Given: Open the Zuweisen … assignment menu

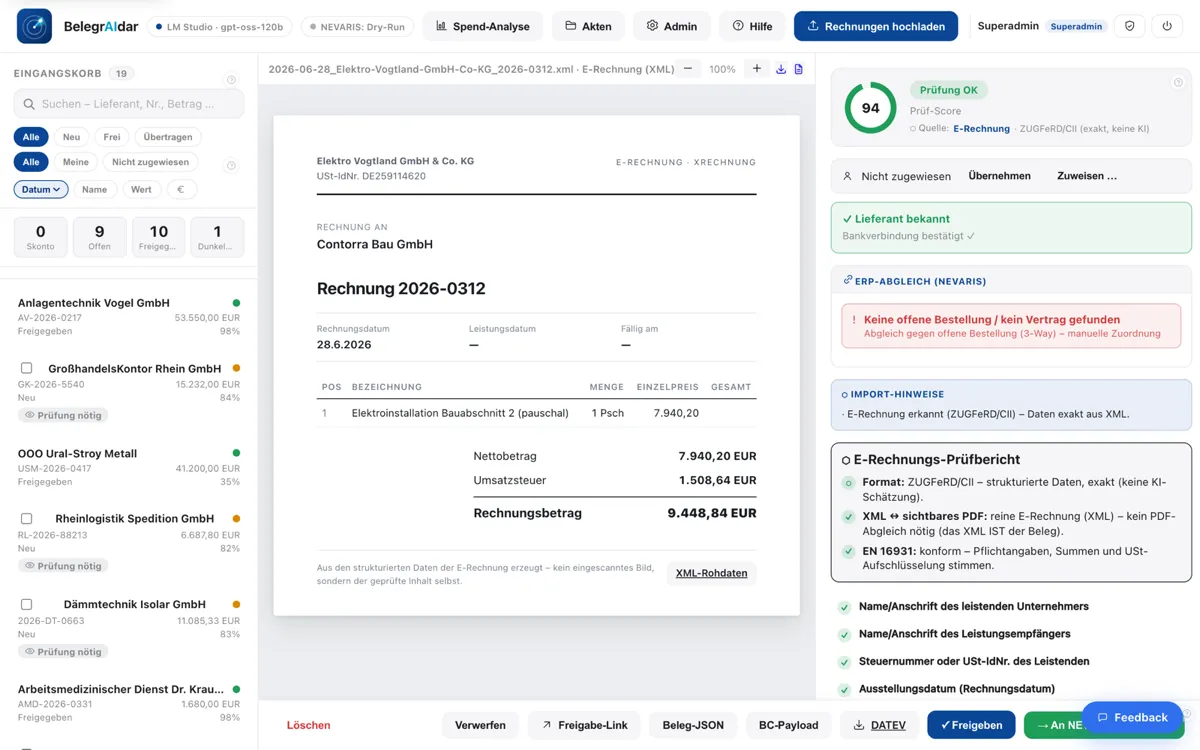Looking at the screenshot, I should [x=1087, y=176].
